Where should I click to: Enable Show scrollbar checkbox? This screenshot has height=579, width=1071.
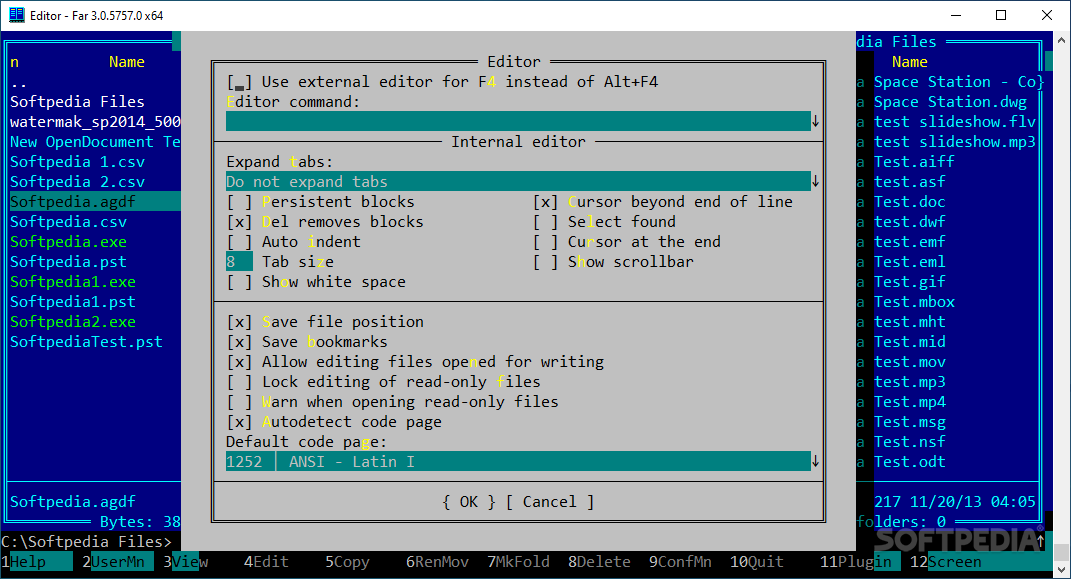pos(545,262)
